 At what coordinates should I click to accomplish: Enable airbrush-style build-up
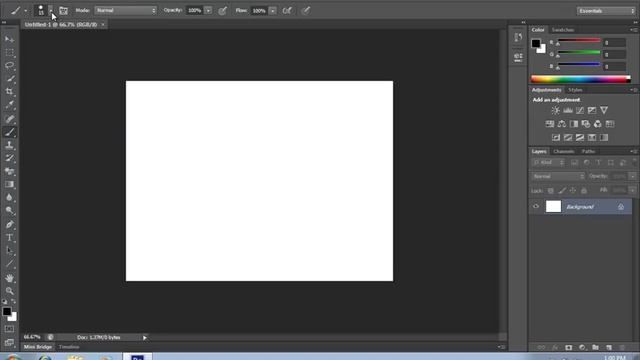point(287,11)
